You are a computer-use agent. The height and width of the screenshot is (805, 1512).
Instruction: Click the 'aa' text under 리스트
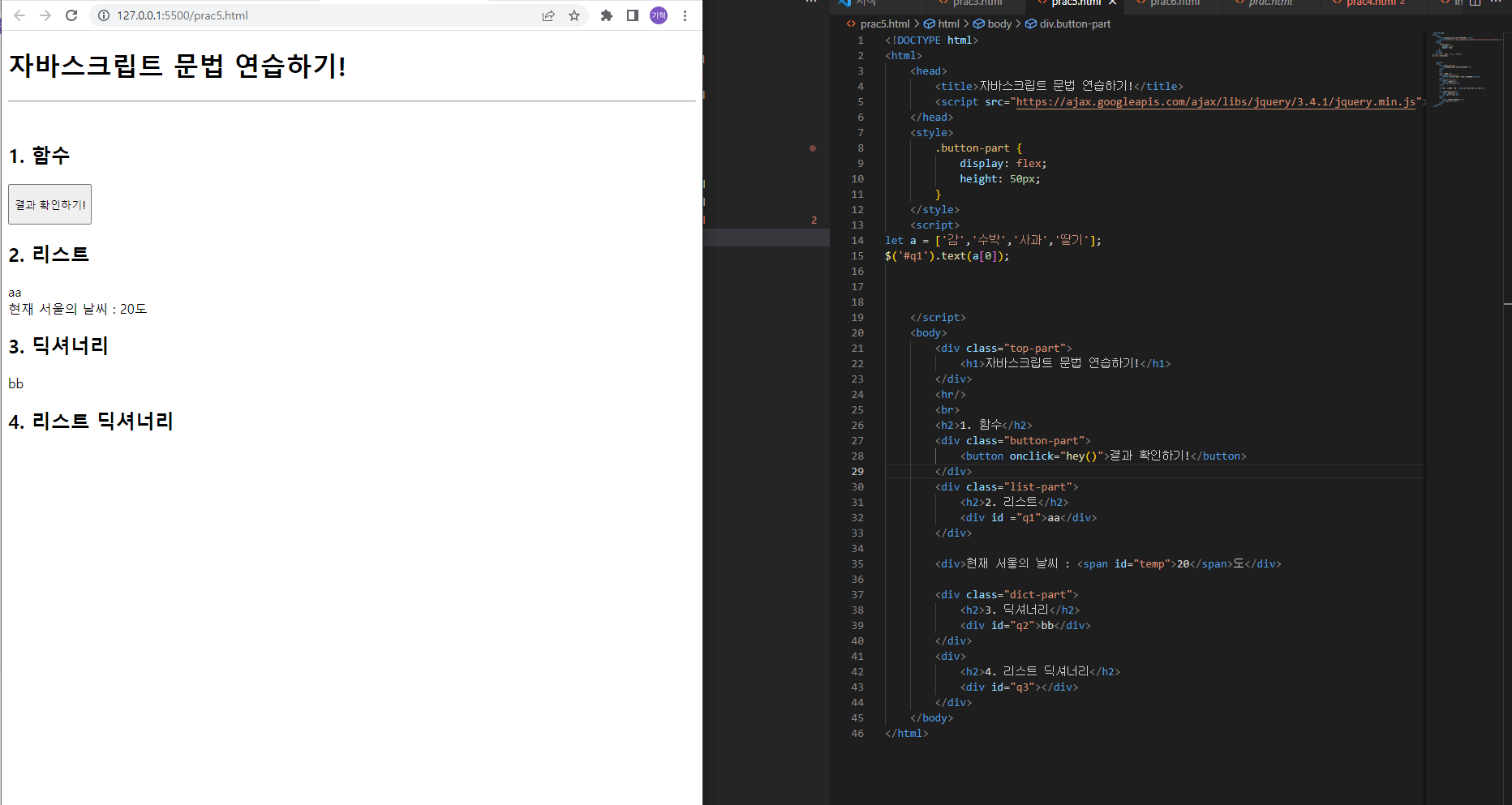[x=15, y=293]
